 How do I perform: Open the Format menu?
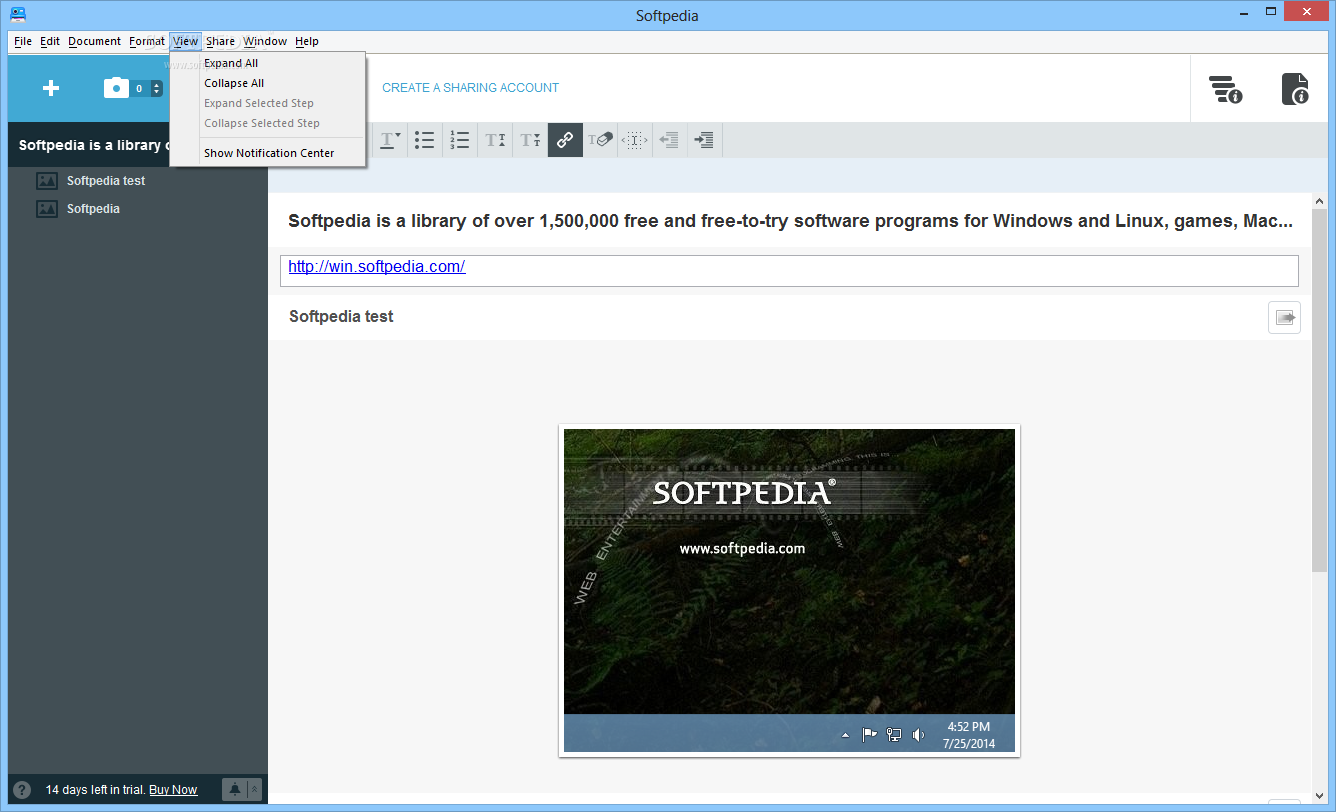(x=147, y=41)
